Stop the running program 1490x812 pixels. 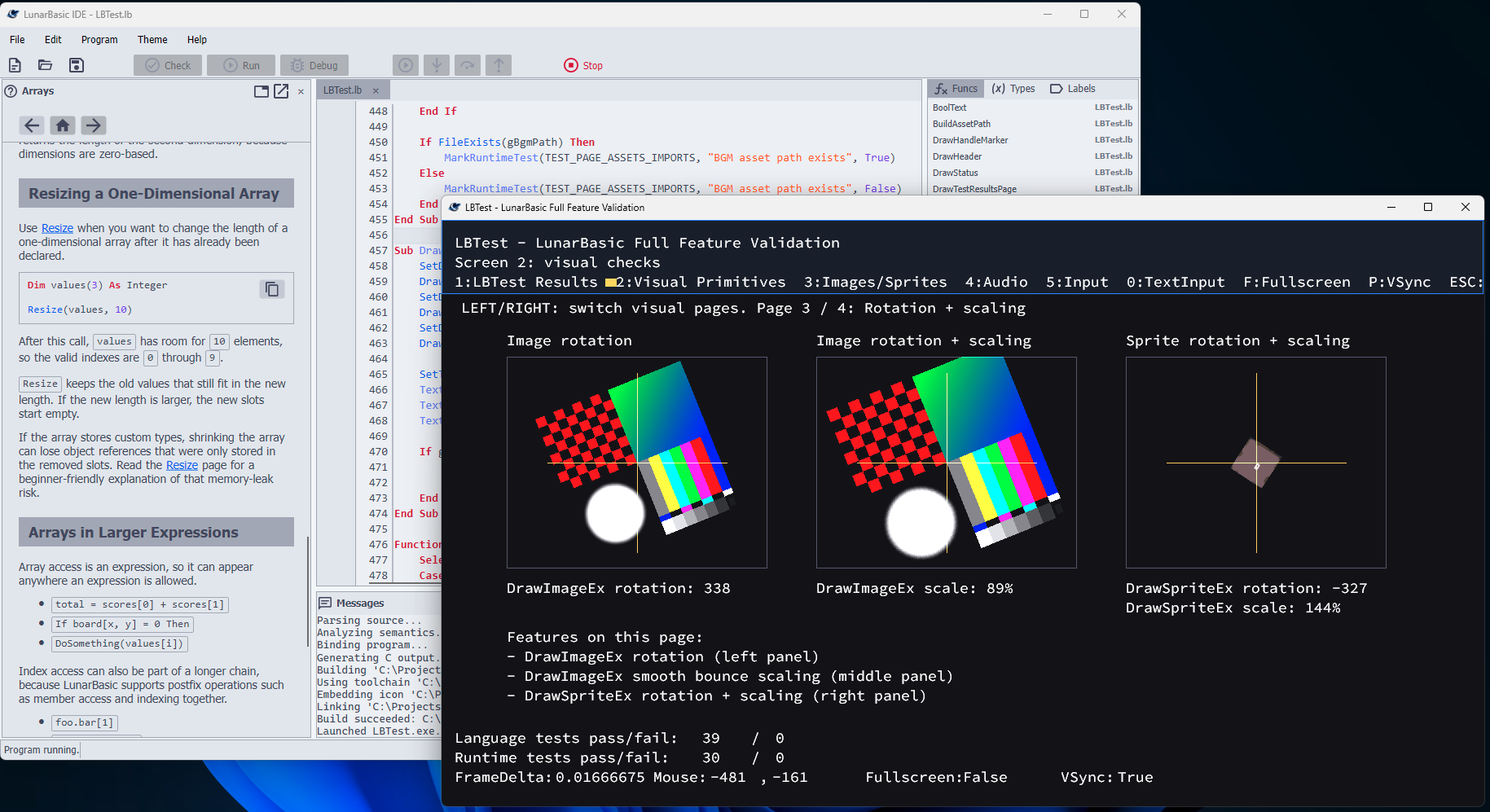[582, 65]
